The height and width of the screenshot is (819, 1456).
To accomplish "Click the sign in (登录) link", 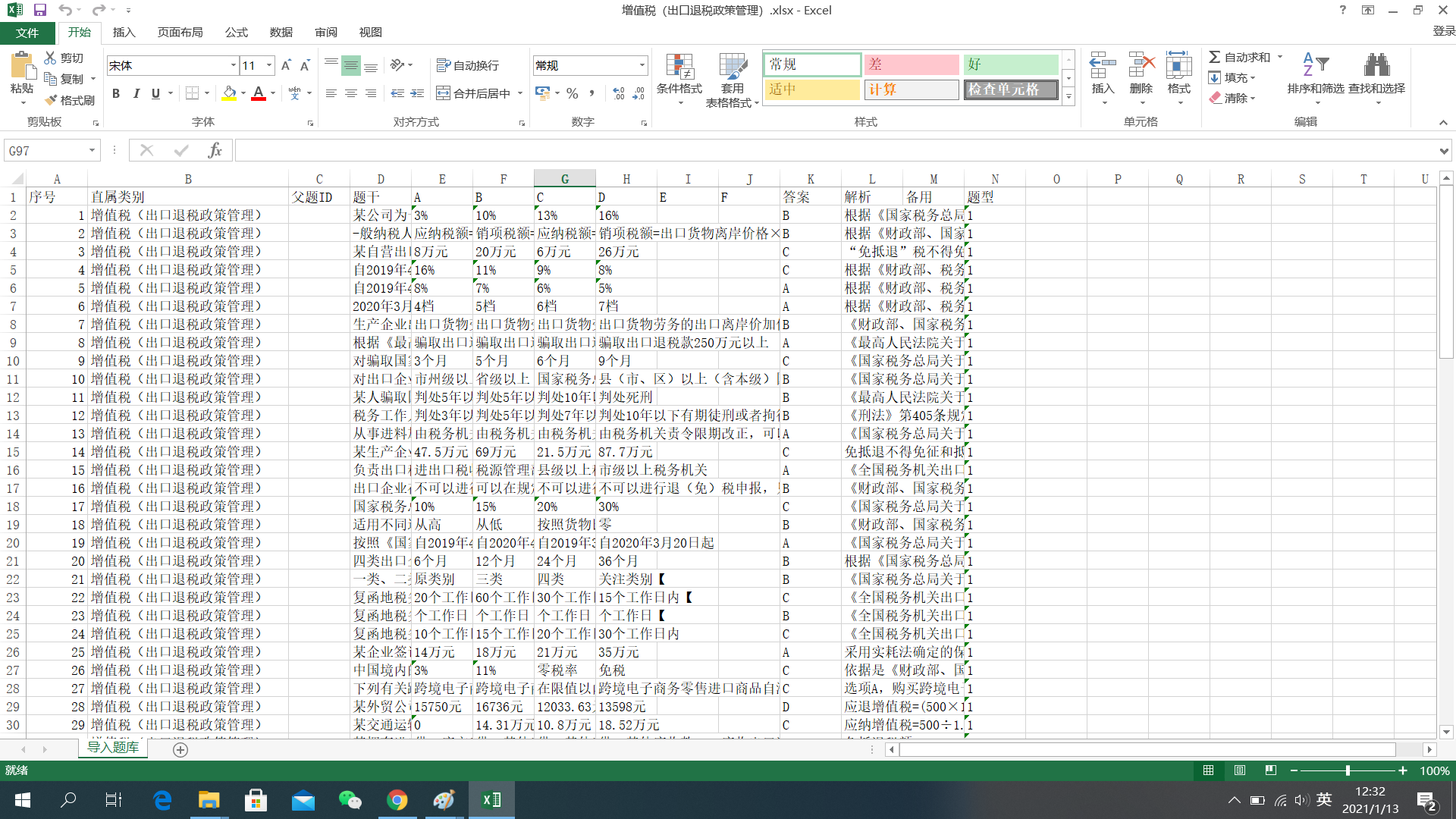I will point(1443,31).
